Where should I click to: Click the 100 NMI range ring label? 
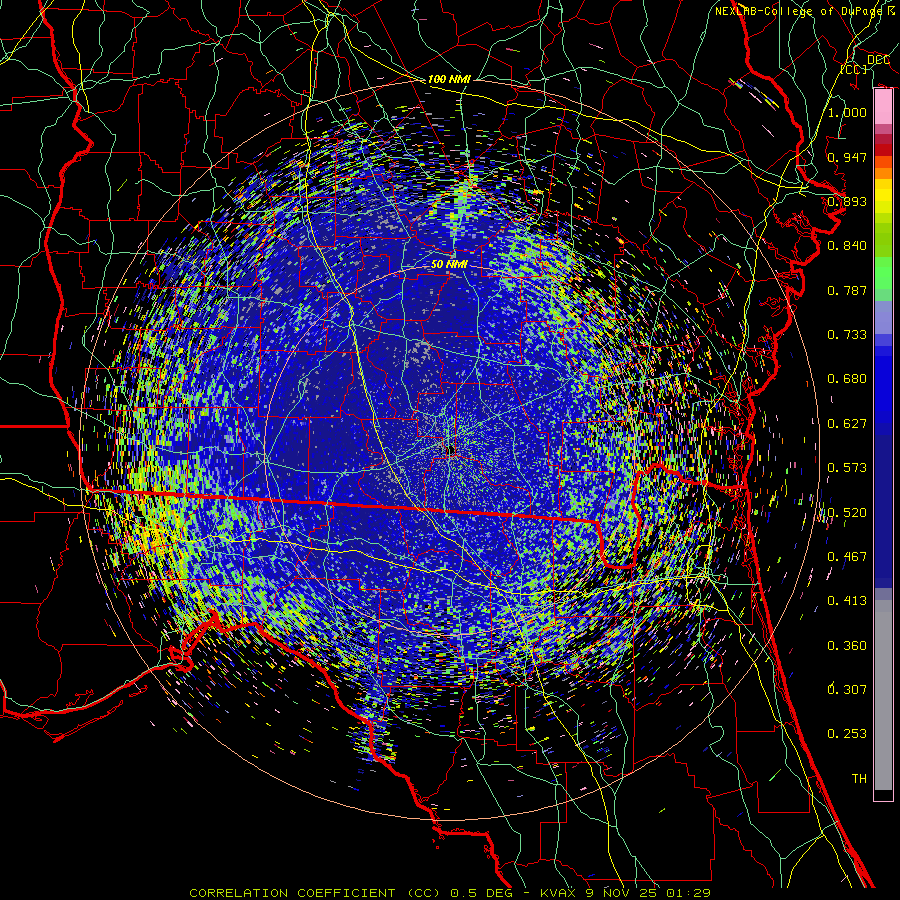[448, 79]
